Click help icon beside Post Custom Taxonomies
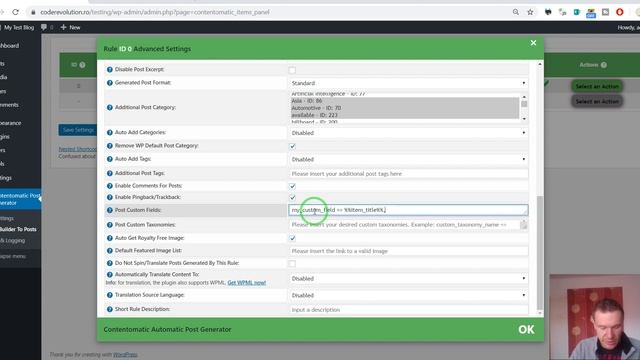This screenshot has width=640, height=360. tap(109, 225)
